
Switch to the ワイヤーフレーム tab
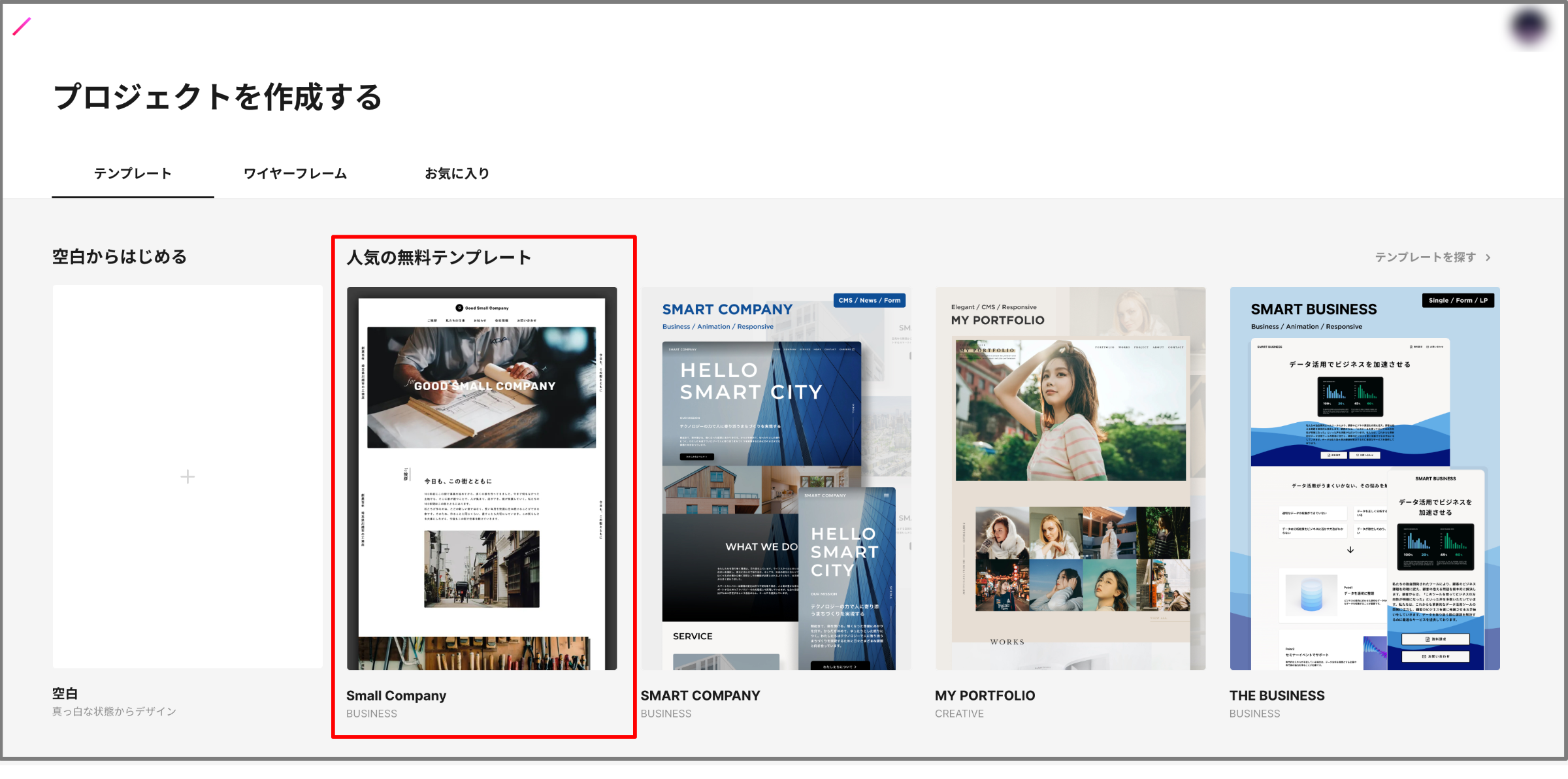click(x=295, y=174)
